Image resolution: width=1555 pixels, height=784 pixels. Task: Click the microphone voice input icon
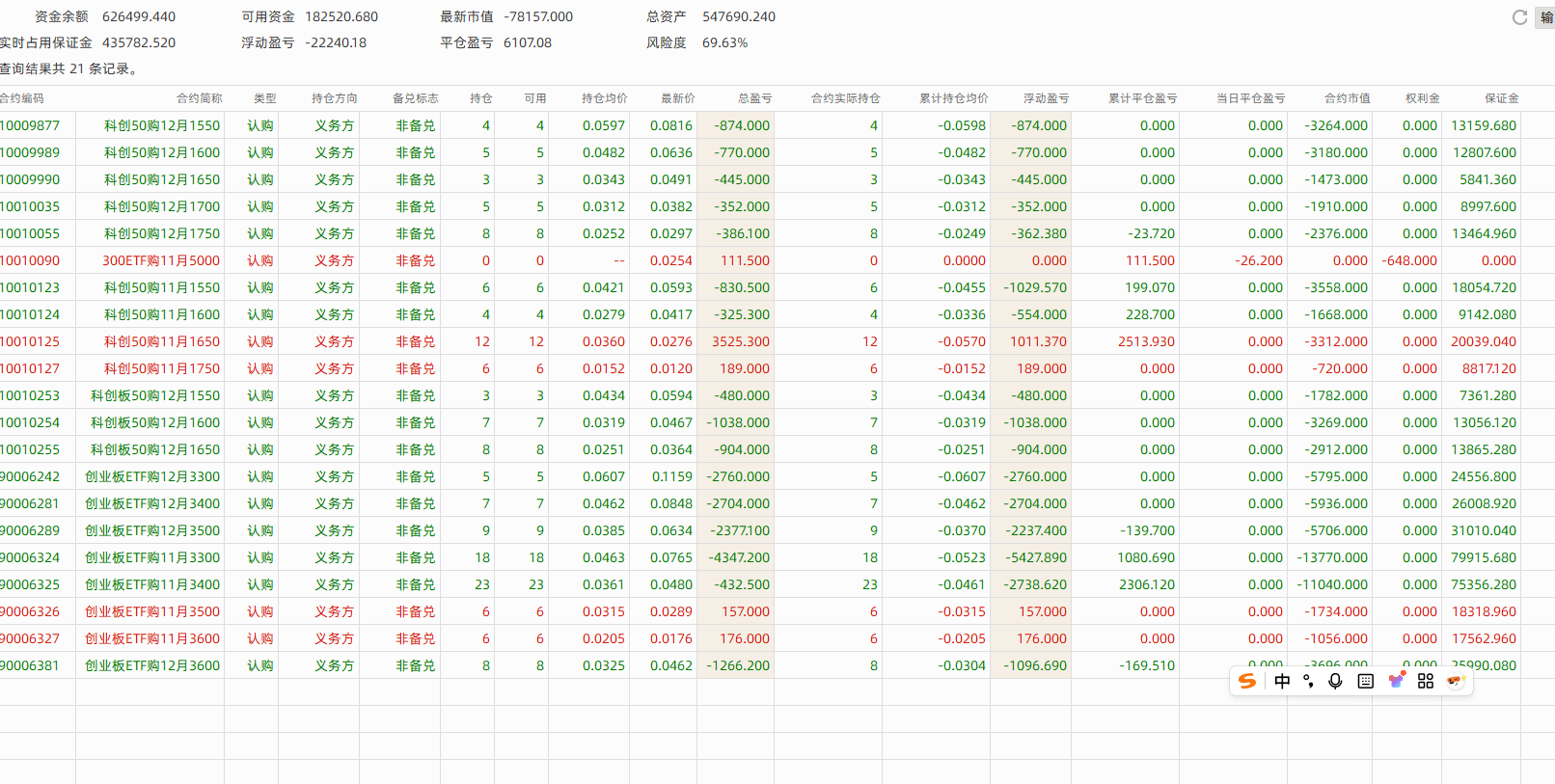pos(1335,681)
